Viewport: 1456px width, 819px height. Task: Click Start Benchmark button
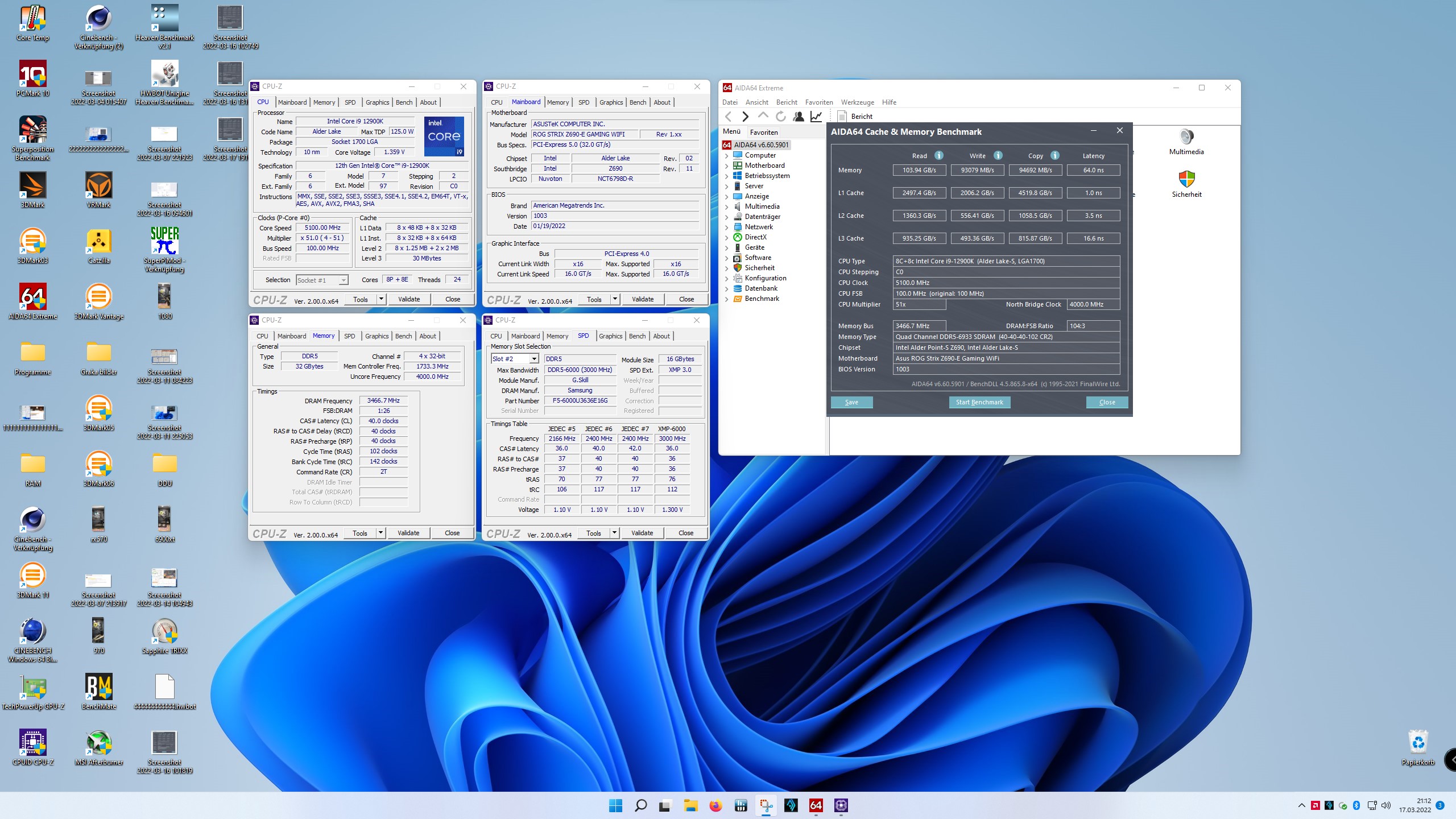click(979, 402)
